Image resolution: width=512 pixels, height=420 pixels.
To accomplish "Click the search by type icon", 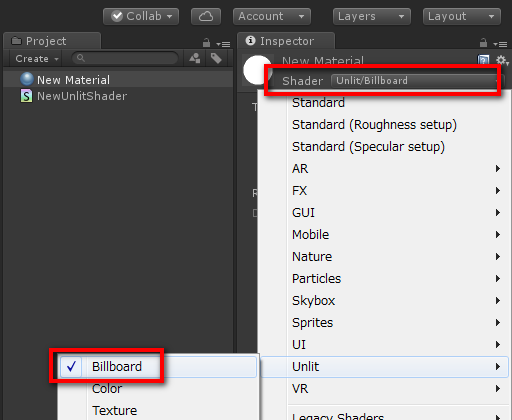I will tap(195, 58).
